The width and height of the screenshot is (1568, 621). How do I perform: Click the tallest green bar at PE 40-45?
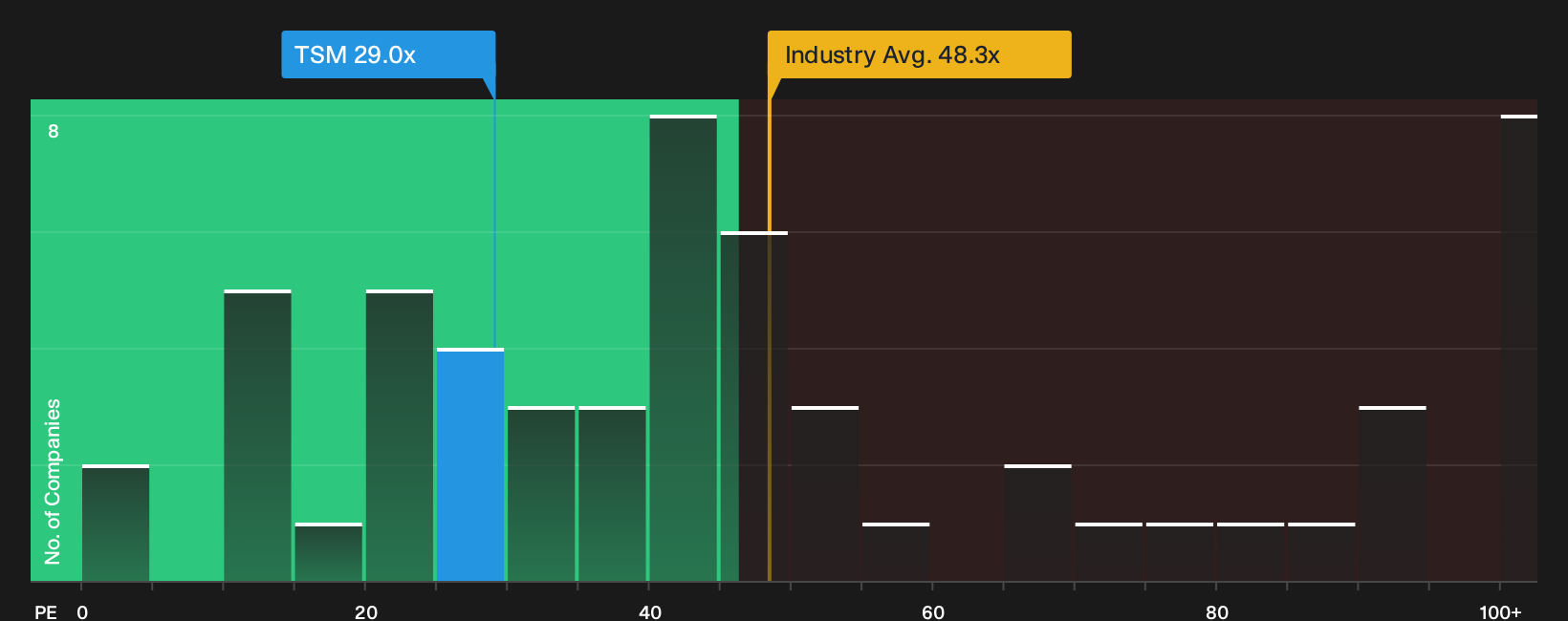(683, 349)
